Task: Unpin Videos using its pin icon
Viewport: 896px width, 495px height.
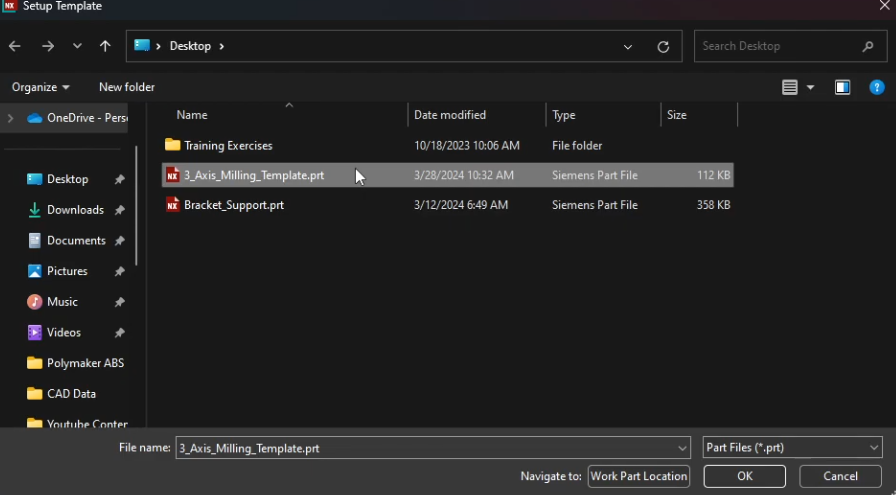Action: click(119, 333)
